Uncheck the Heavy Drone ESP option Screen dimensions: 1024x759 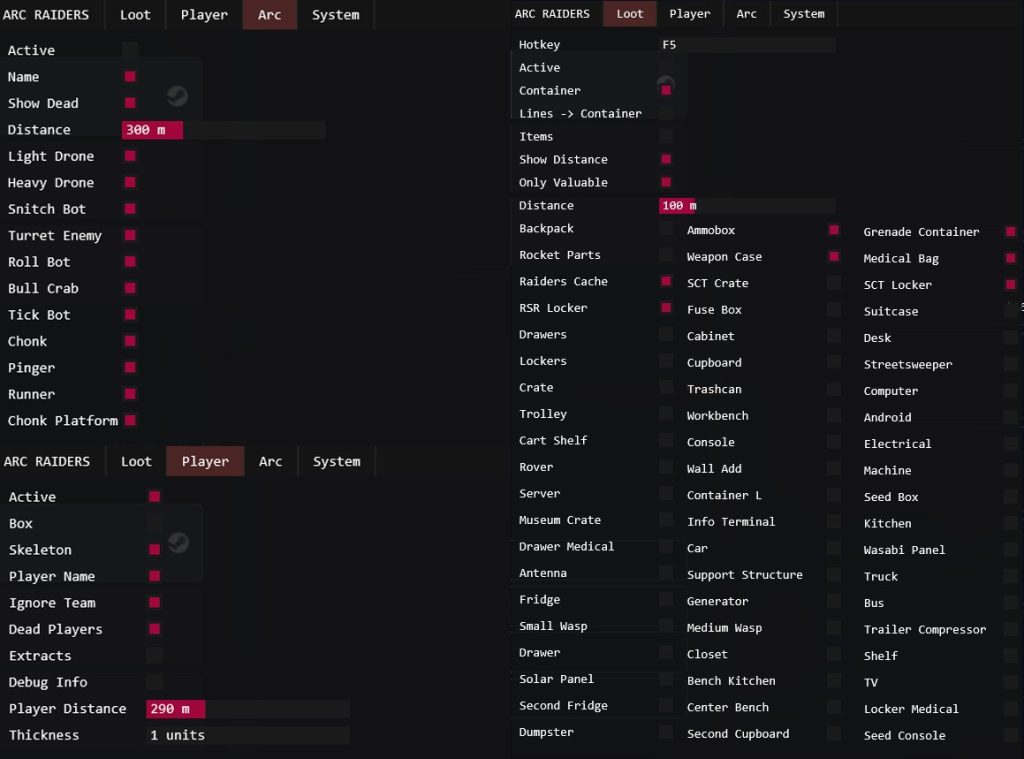129,182
